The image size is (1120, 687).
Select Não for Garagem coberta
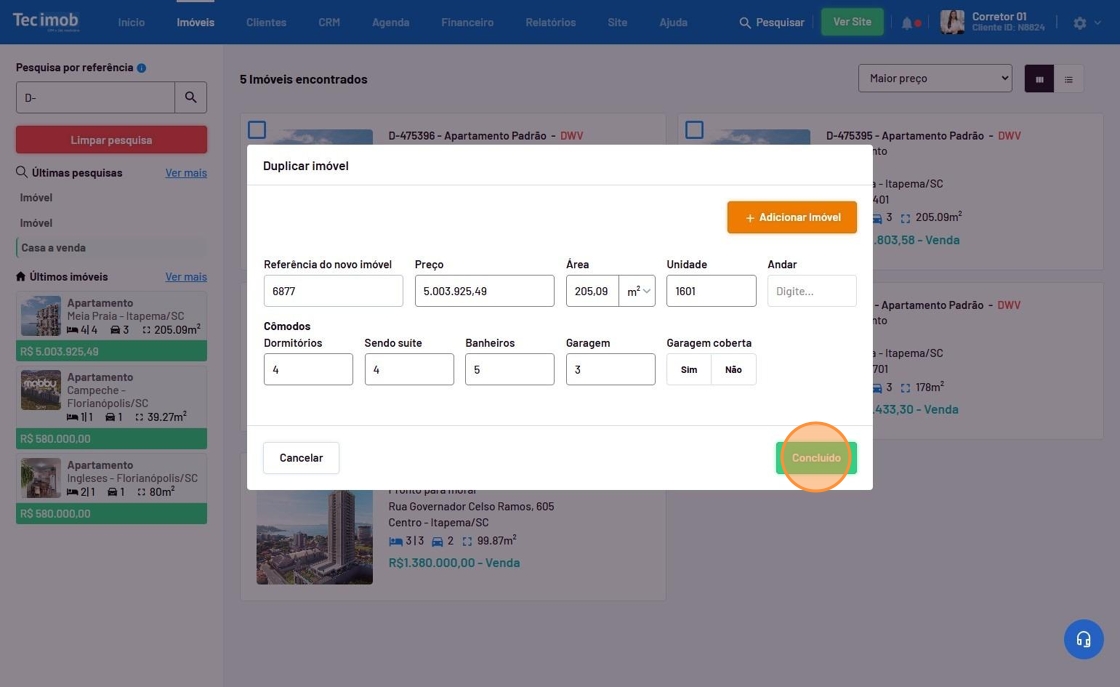(x=733, y=369)
